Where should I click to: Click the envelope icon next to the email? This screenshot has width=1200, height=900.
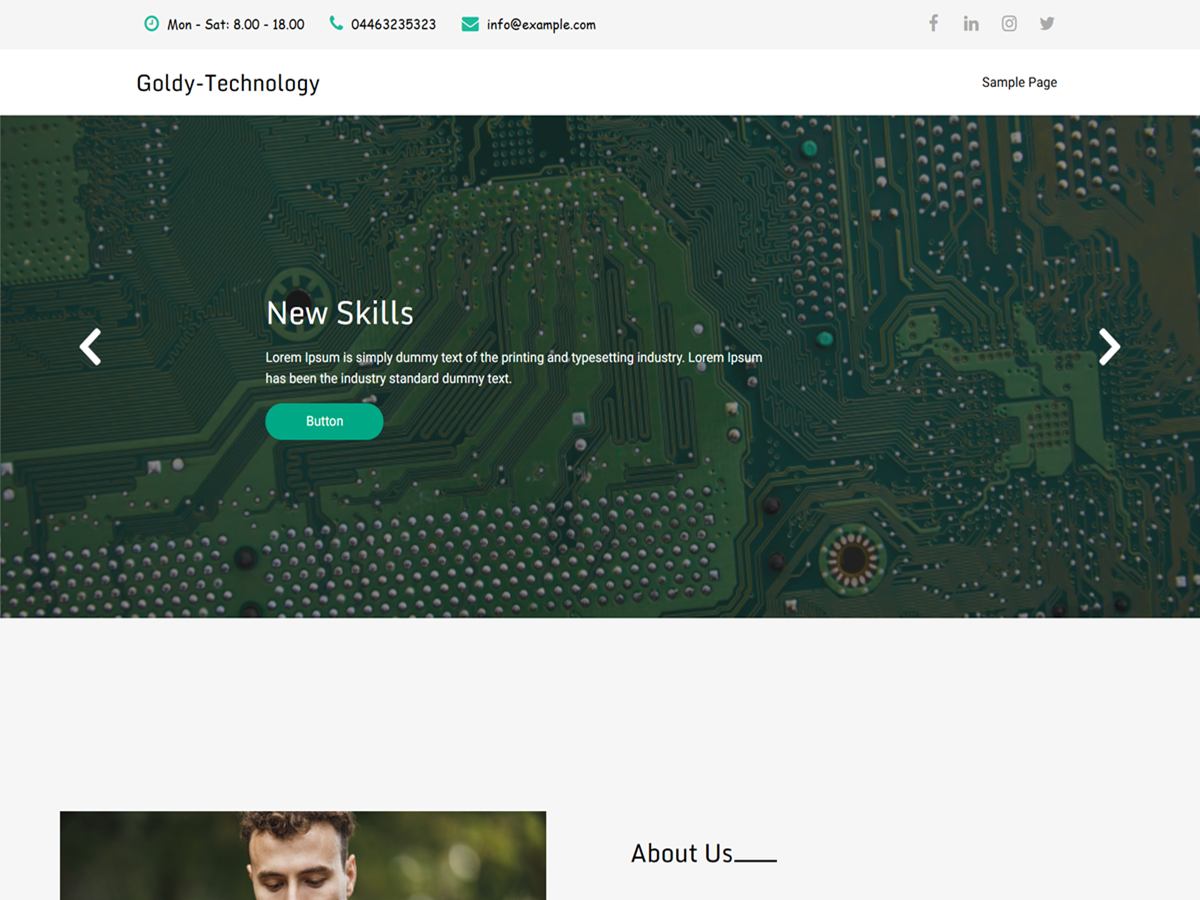[x=470, y=23]
